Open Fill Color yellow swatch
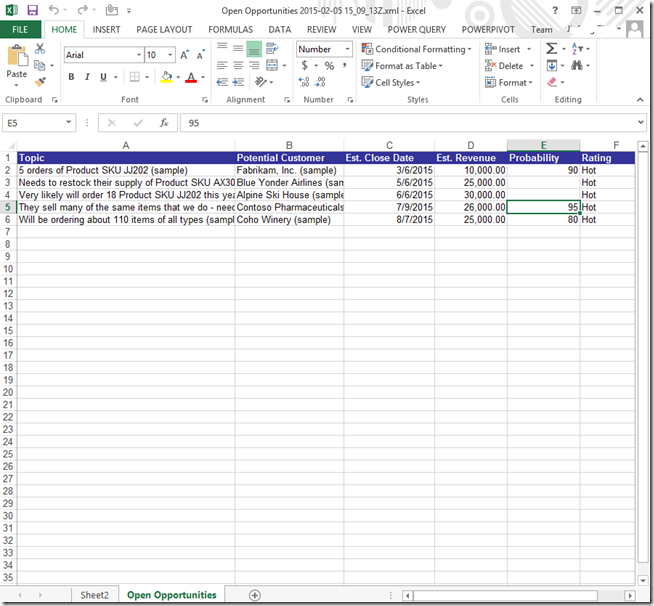This screenshot has height=606, width=654. point(166,77)
